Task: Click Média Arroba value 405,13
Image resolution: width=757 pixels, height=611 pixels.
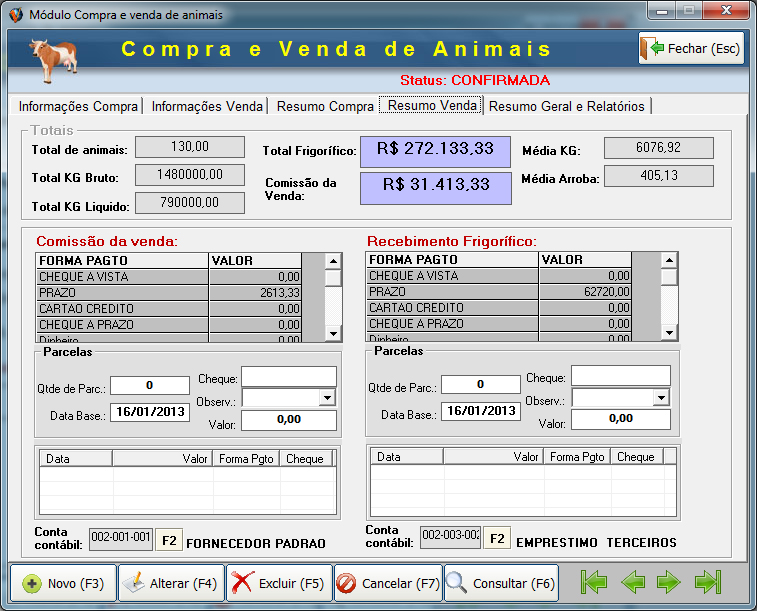Action: [659, 176]
